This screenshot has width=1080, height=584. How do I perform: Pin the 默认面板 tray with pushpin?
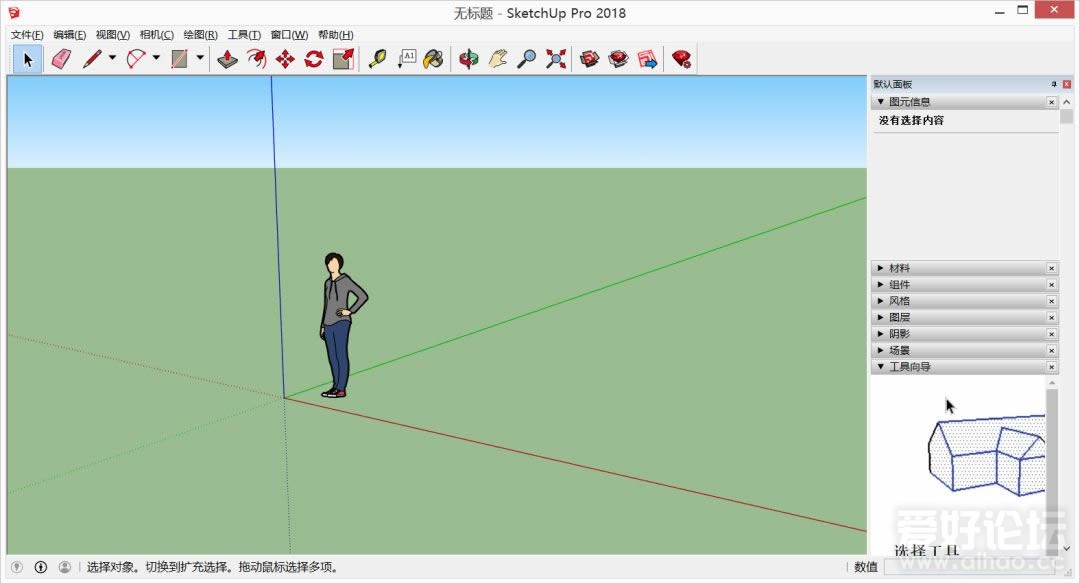[1053, 84]
